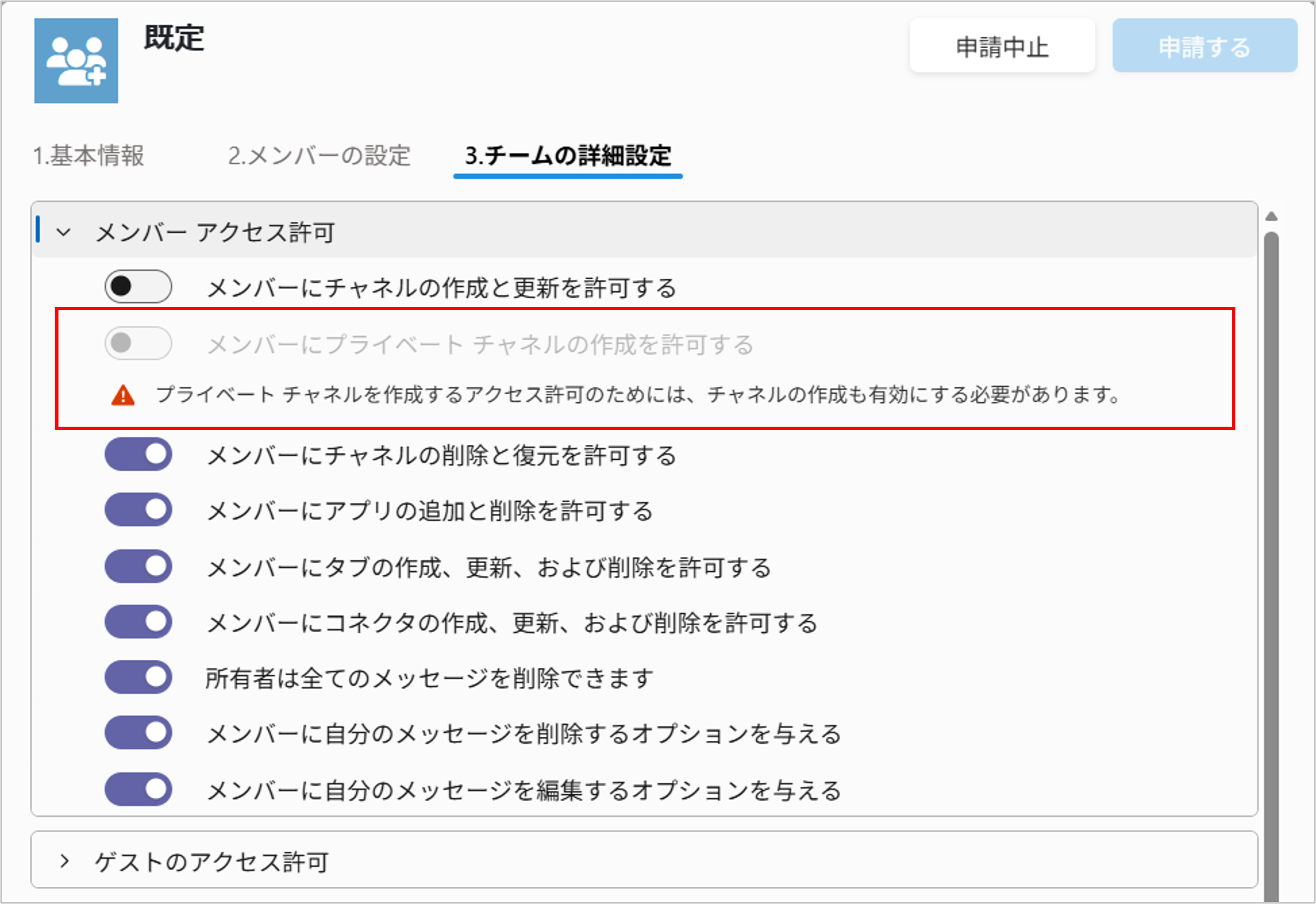Image resolution: width=1316 pixels, height=904 pixels.
Task: Expand ゲストのアクセス許可 chevron
Action: tap(64, 861)
